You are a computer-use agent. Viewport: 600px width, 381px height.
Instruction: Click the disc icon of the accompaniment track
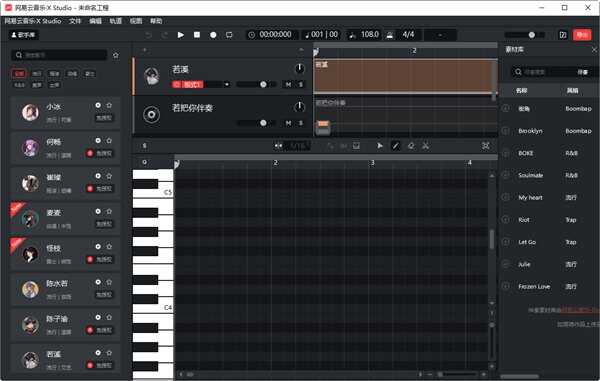[x=152, y=114]
